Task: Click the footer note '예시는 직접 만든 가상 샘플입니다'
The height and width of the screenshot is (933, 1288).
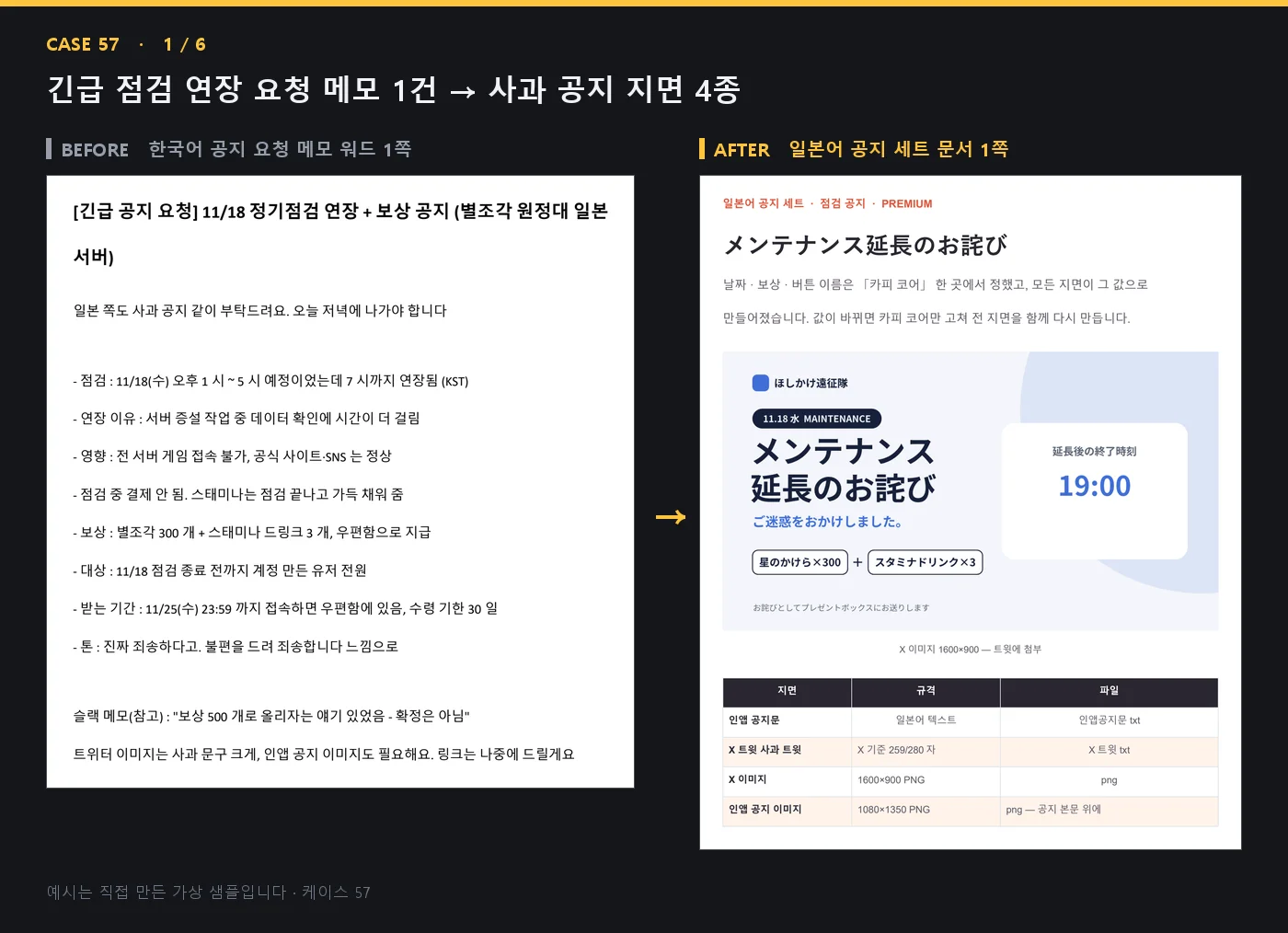Action: (x=167, y=892)
